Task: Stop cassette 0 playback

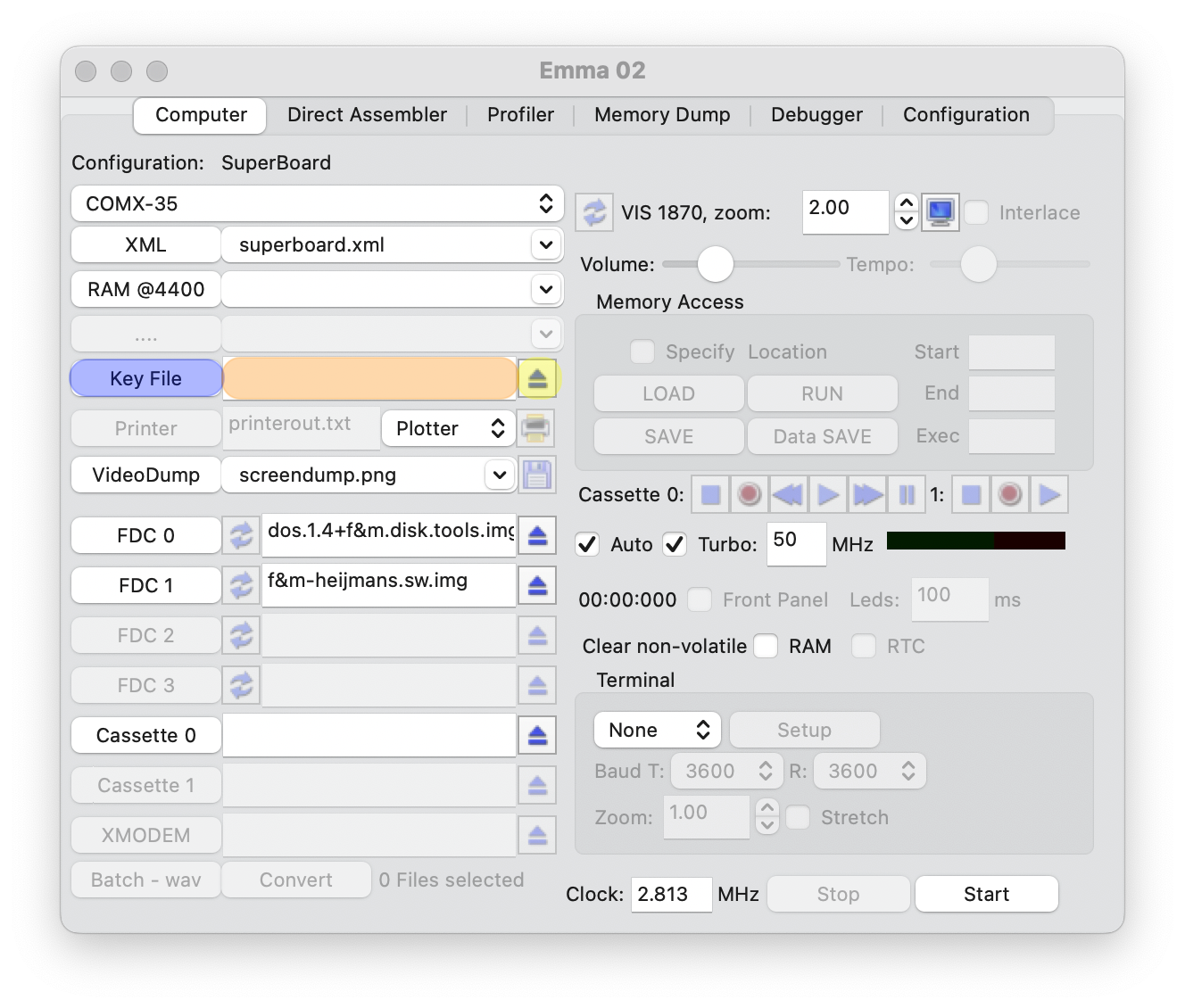Action: [710, 494]
